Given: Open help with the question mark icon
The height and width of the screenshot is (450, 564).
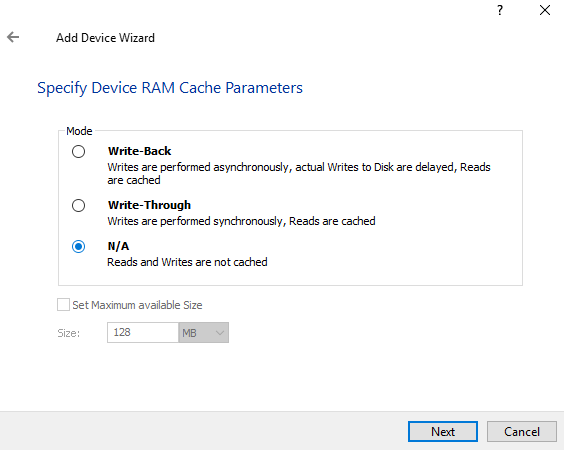Looking at the screenshot, I should 500,10.
